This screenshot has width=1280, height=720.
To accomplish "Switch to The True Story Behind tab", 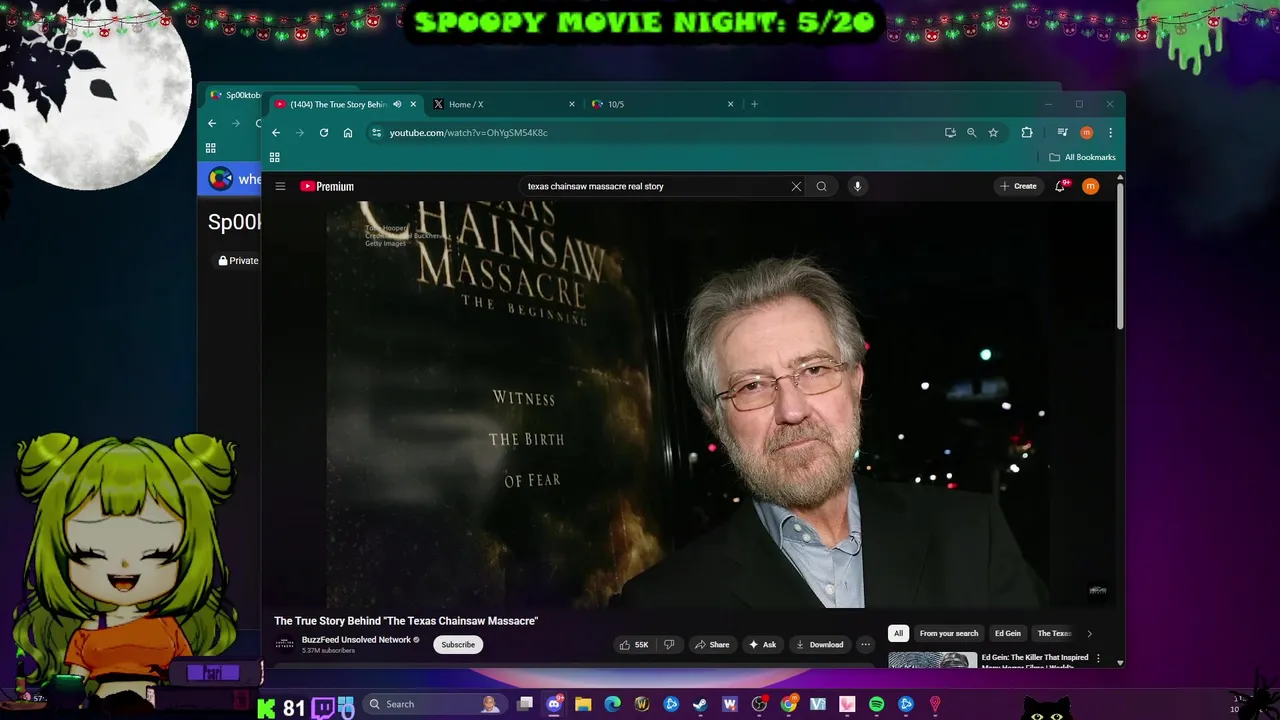I will coord(338,104).
